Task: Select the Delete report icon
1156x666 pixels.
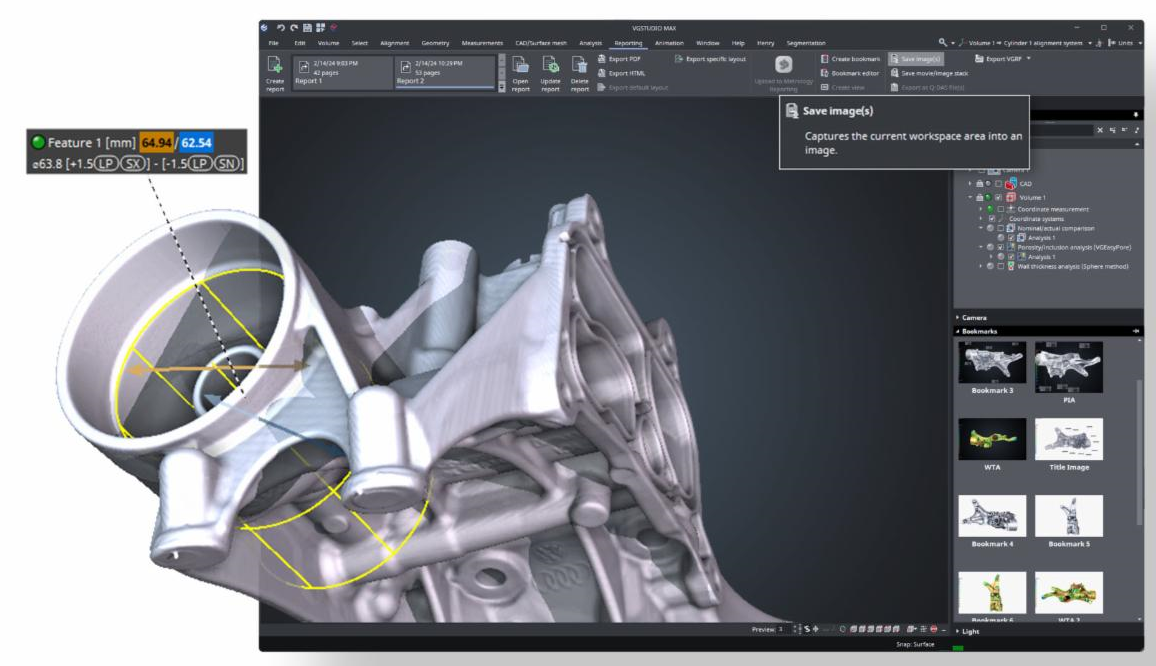Action: pyautogui.click(x=581, y=67)
